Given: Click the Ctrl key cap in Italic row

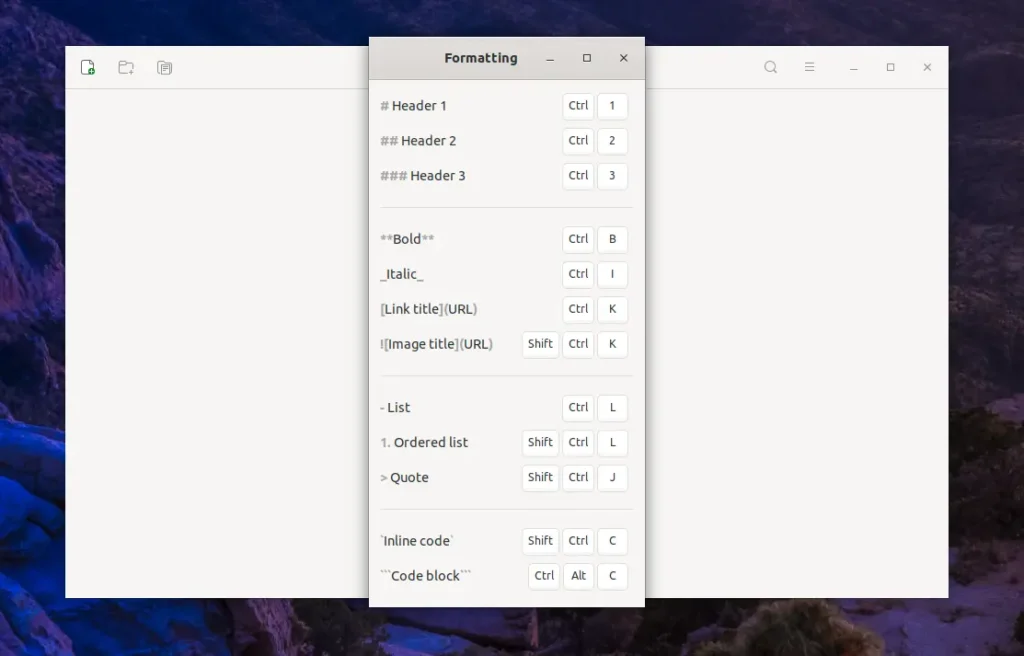Looking at the screenshot, I should pos(578,274).
